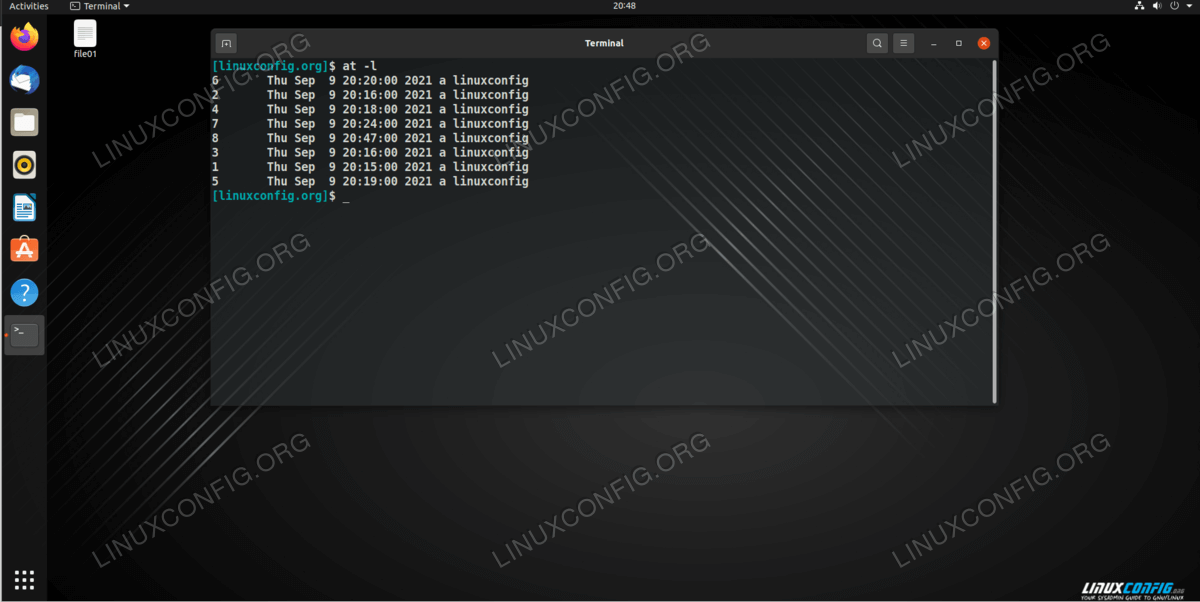Image resolution: width=1200 pixels, height=602 pixels.
Task: Open the Files manager in dock
Action: coord(24,123)
